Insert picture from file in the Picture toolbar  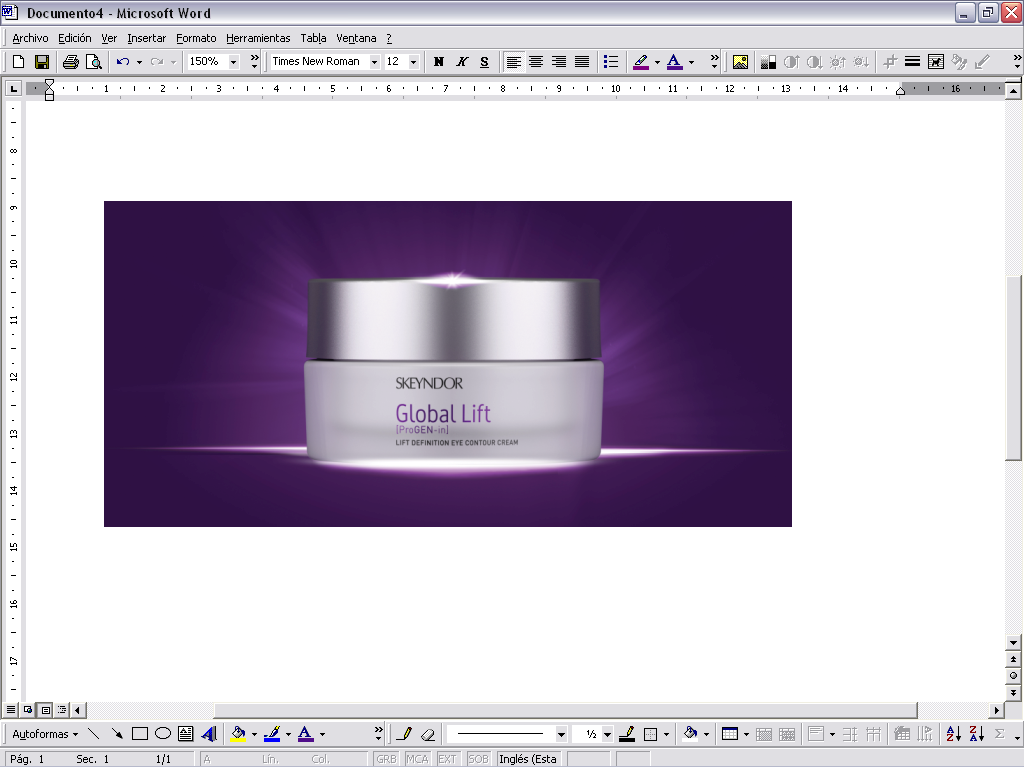pos(740,61)
